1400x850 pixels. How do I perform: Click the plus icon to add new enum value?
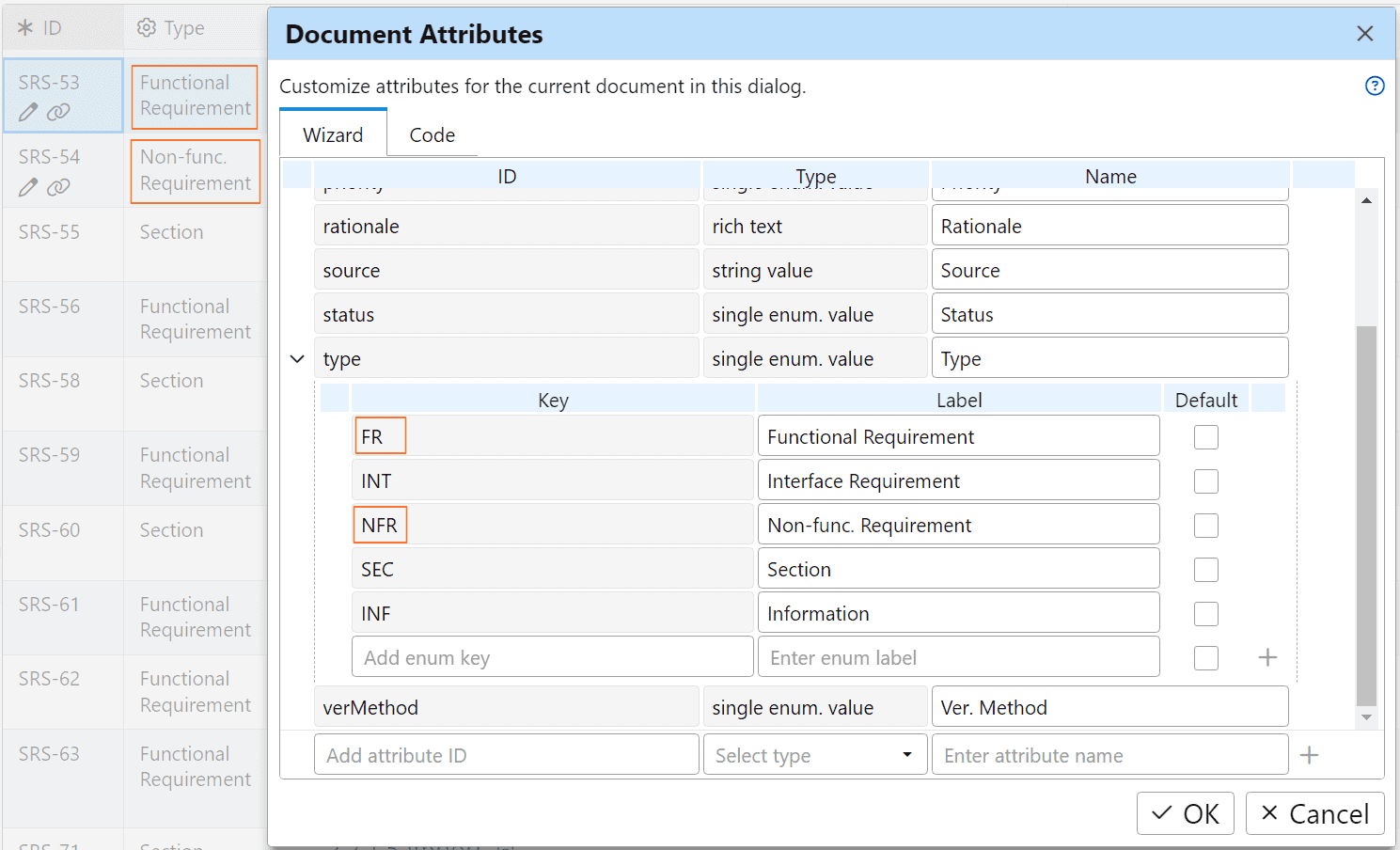(1267, 657)
